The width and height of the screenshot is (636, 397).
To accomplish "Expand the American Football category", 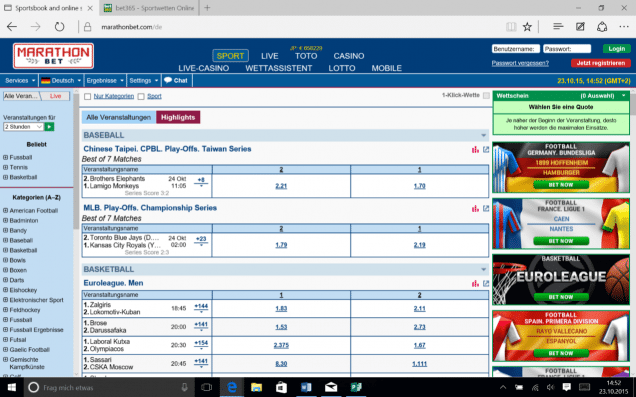I will coord(5,210).
